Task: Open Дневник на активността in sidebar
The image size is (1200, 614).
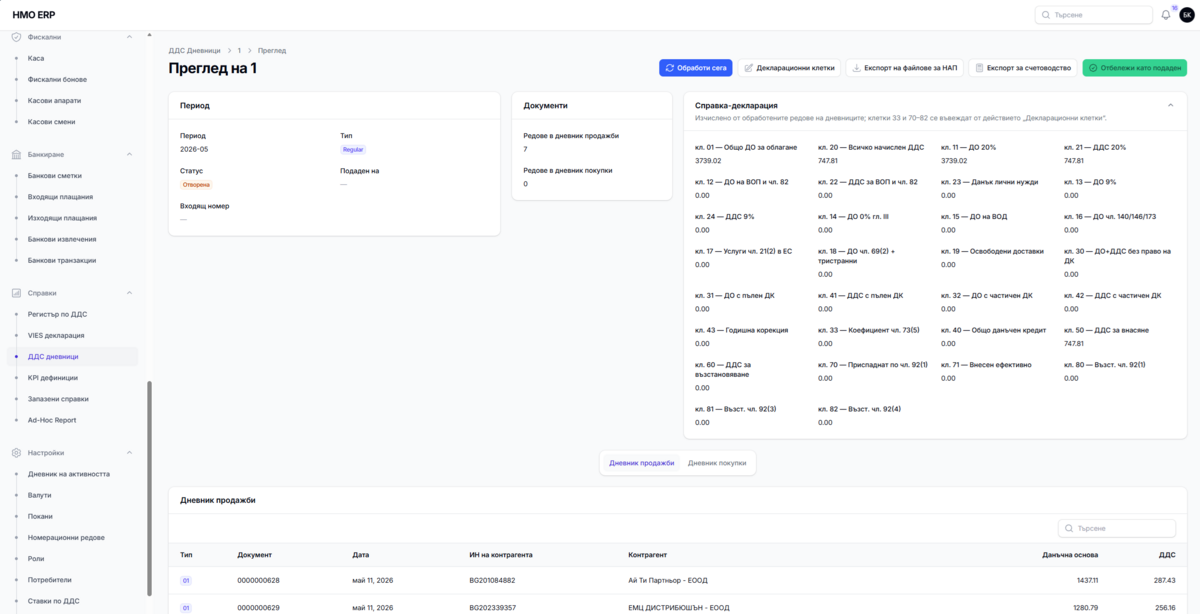Action: click(x=73, y=474)
